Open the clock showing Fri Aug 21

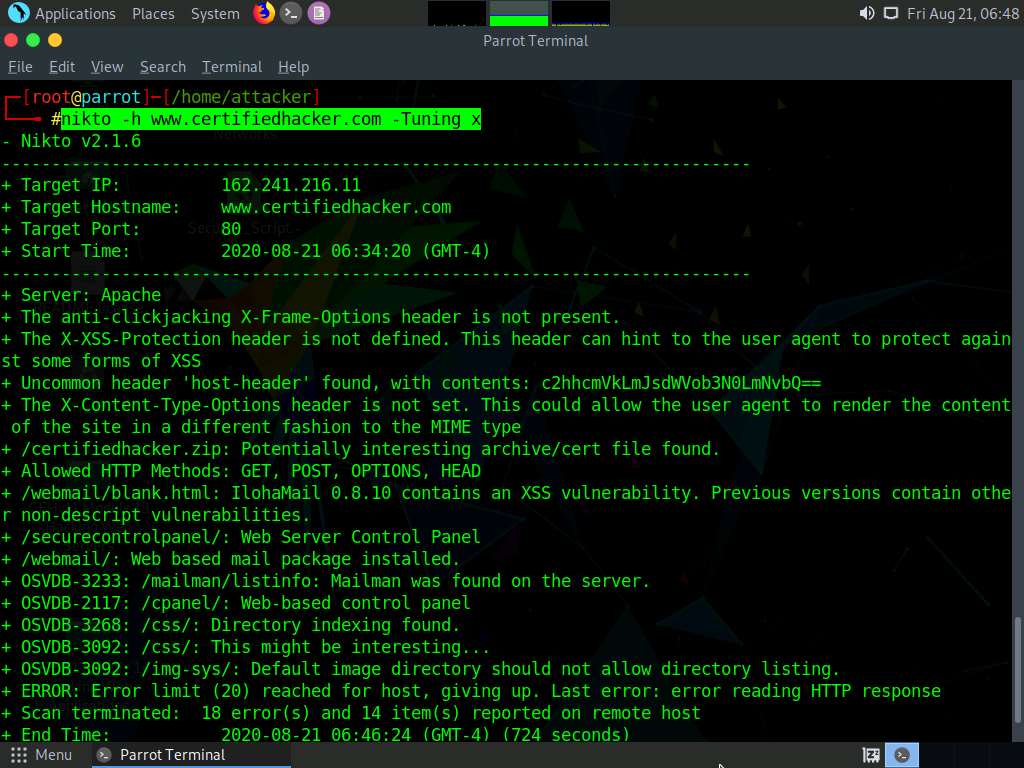pos(963,14)
